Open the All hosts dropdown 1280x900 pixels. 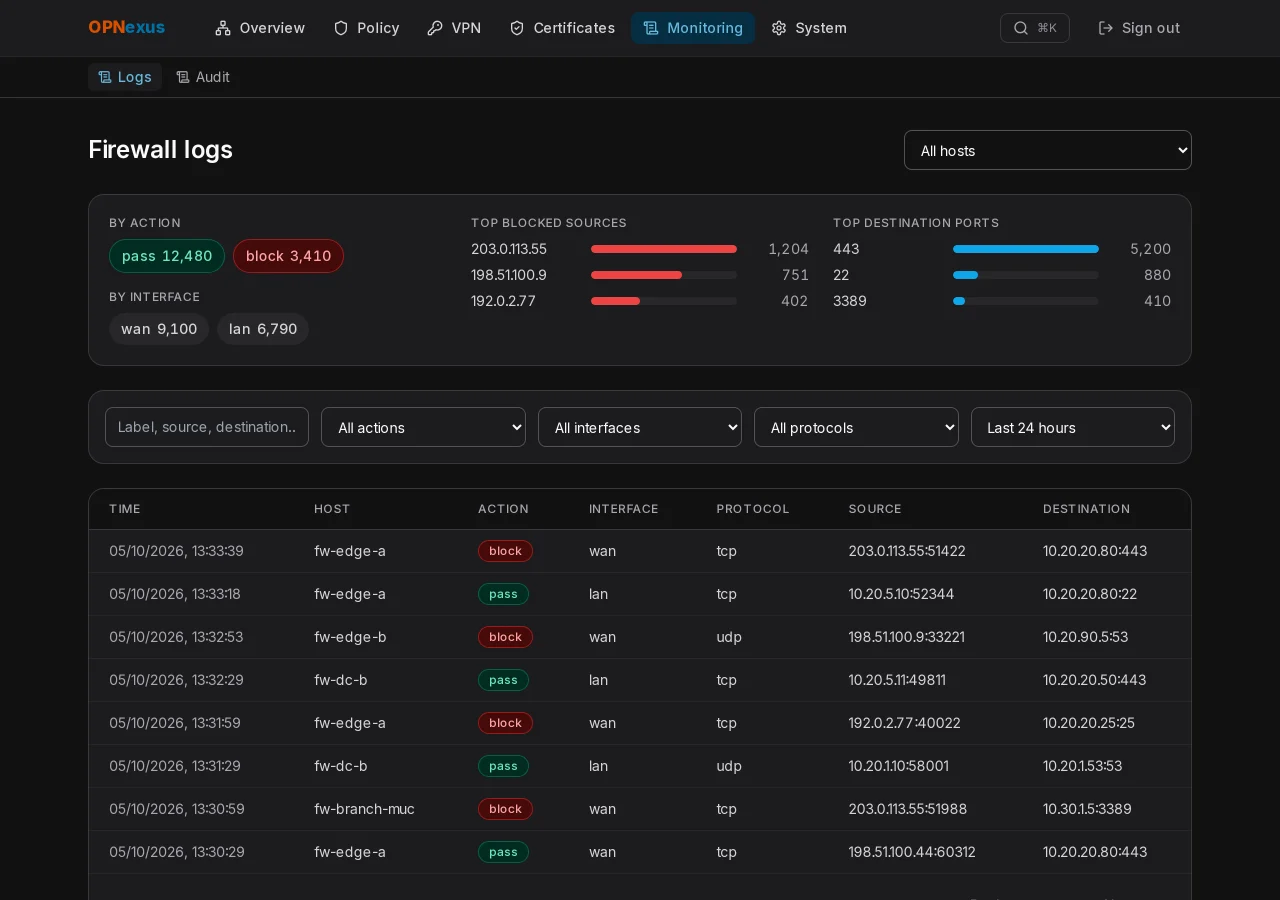coord(1048,150)
